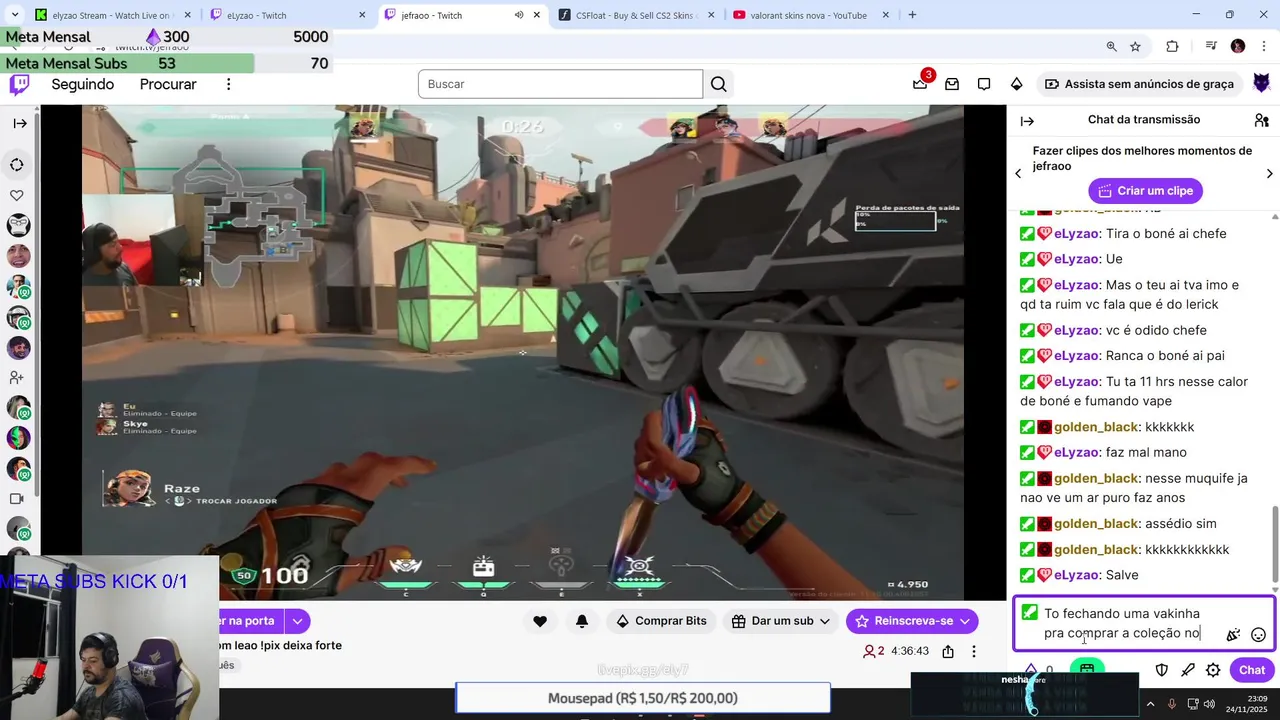The image size is (1280, 720).
Task: Click the Meta Mensal Subs progress bar
Action: [165, 63]
